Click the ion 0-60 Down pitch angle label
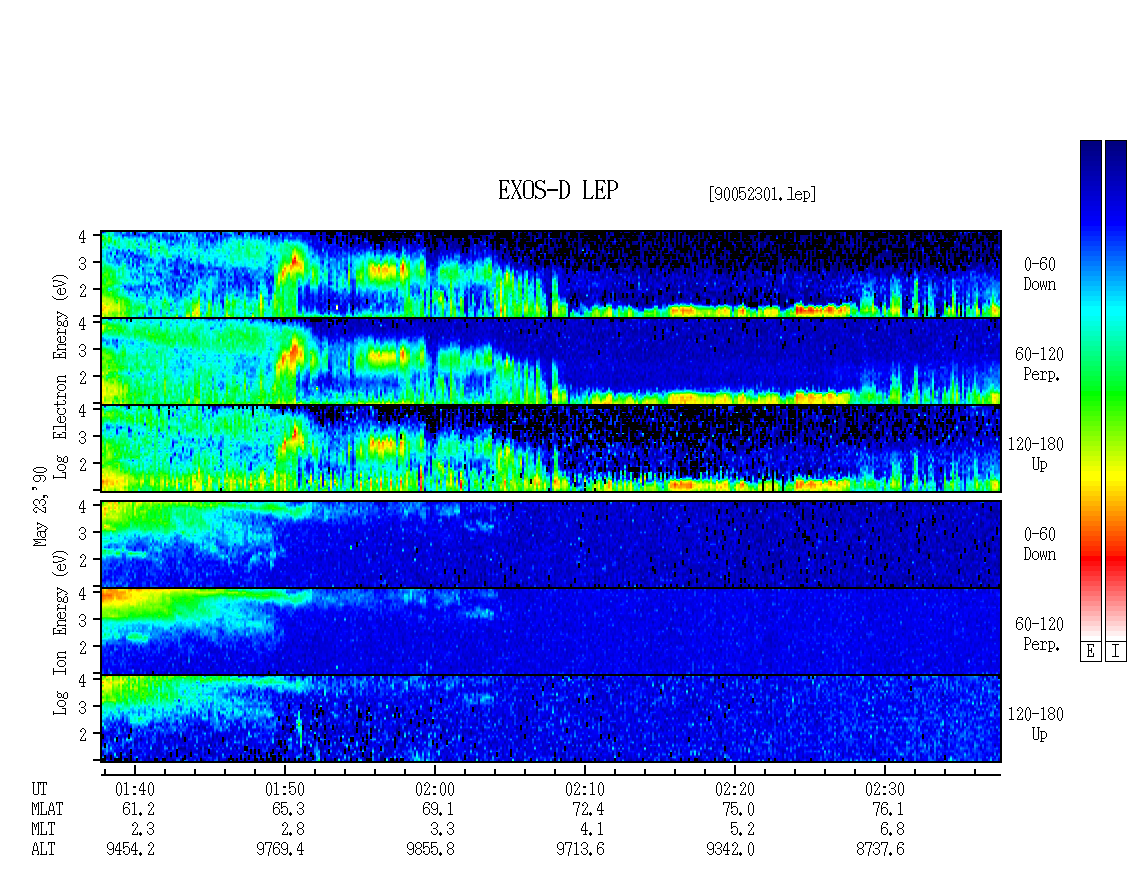This screenshot has height=875, width=1130. click(1039, 544)
